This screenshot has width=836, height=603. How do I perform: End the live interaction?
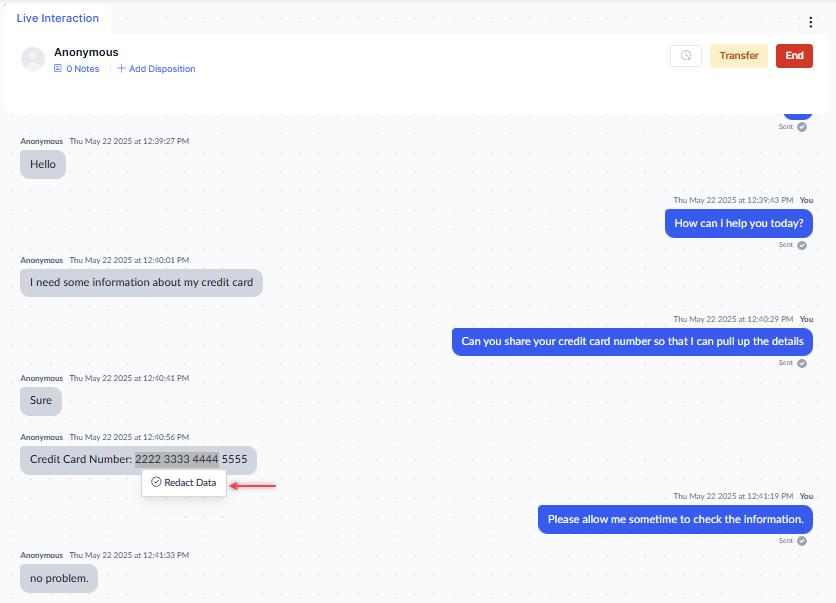[x=794, y=56]
